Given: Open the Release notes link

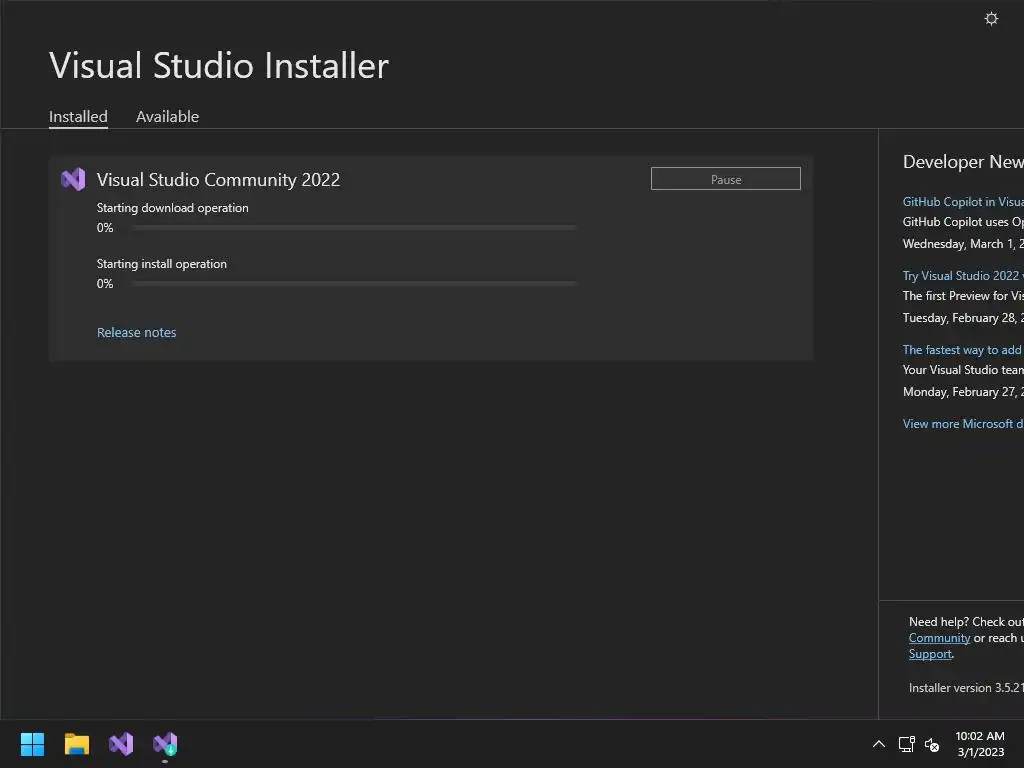Looking at the screenshot, I should click(136, 332).
